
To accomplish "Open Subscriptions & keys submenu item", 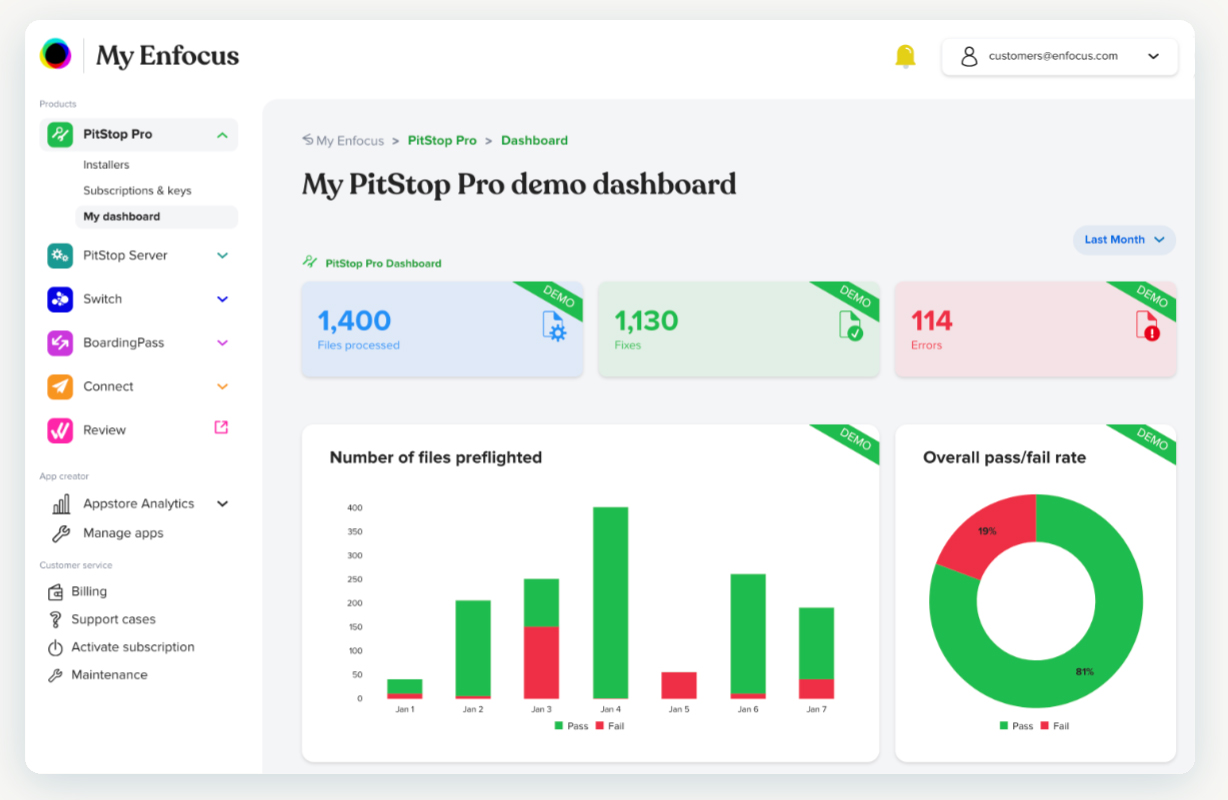I will [x=137, y=190].
